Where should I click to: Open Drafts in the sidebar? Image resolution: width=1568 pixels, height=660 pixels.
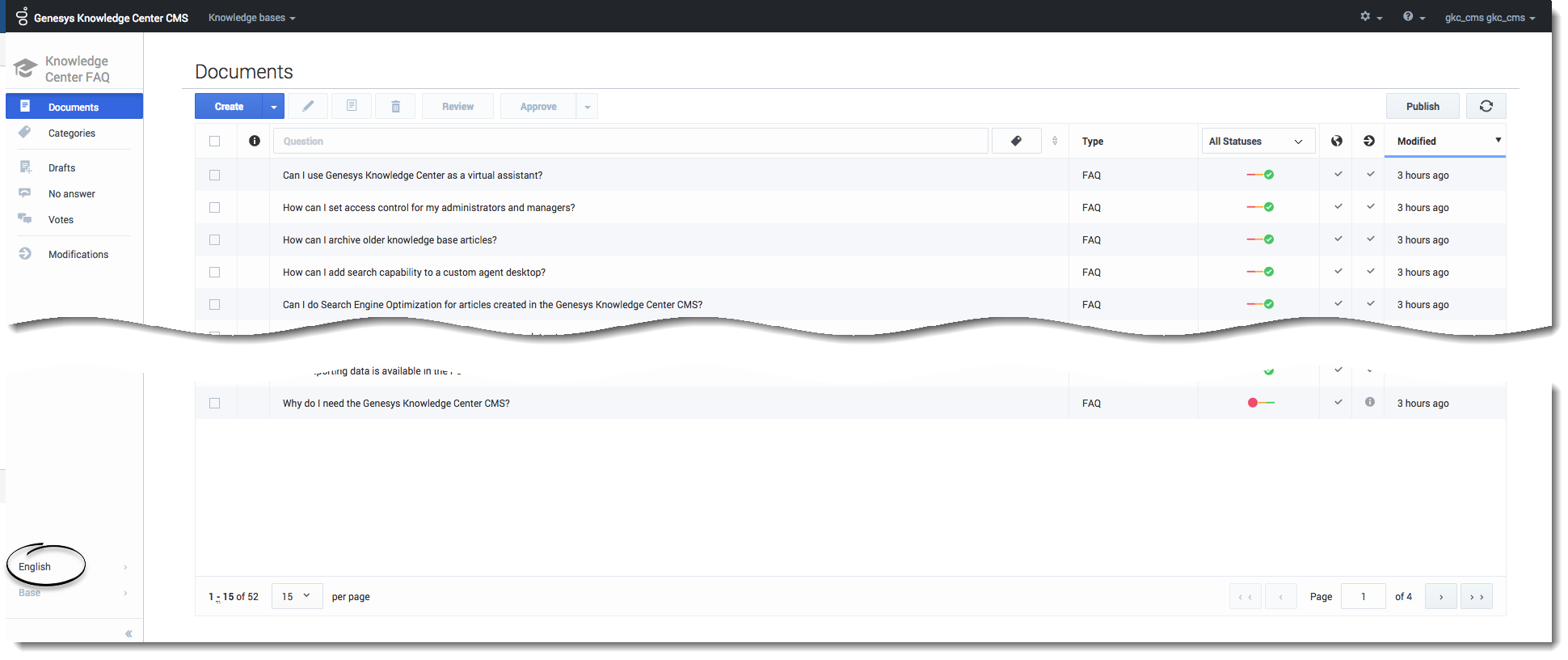[62, 168]
